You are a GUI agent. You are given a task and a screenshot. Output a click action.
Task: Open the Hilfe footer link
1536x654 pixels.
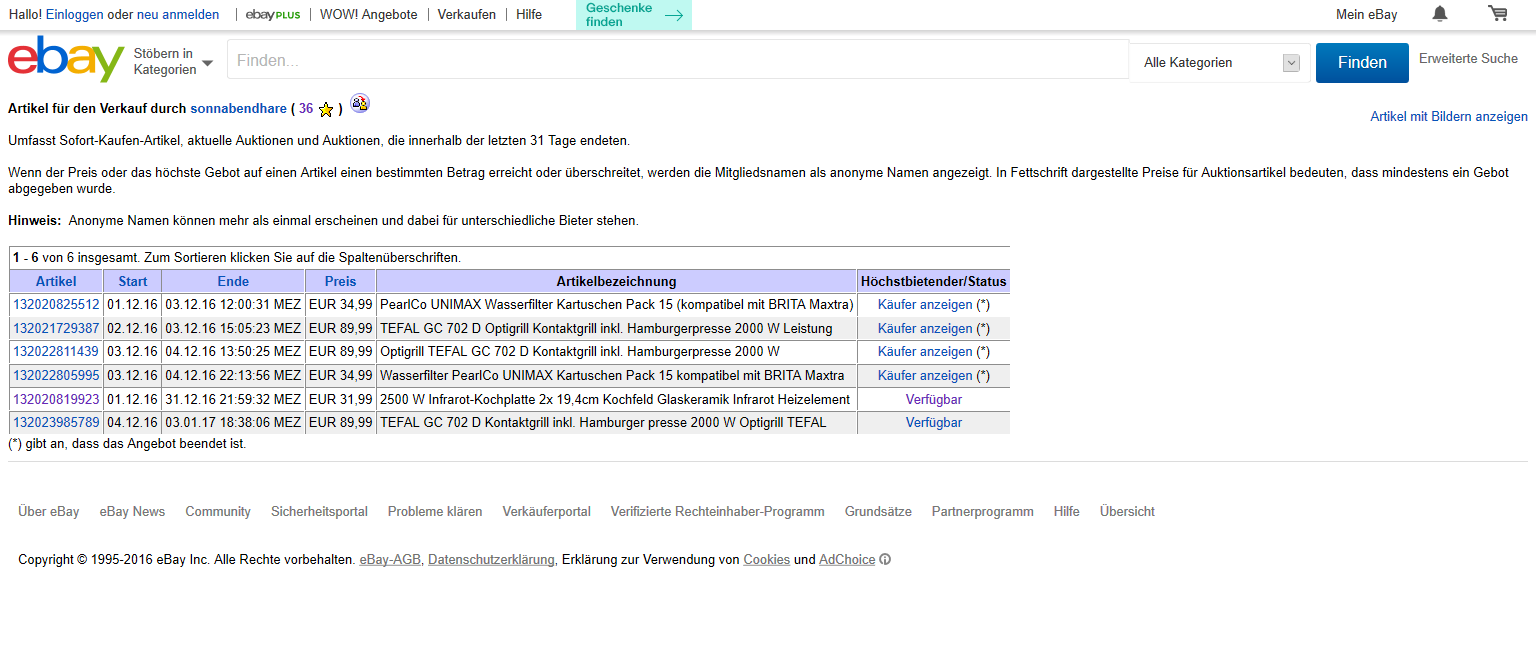(x=1067, y=511)
